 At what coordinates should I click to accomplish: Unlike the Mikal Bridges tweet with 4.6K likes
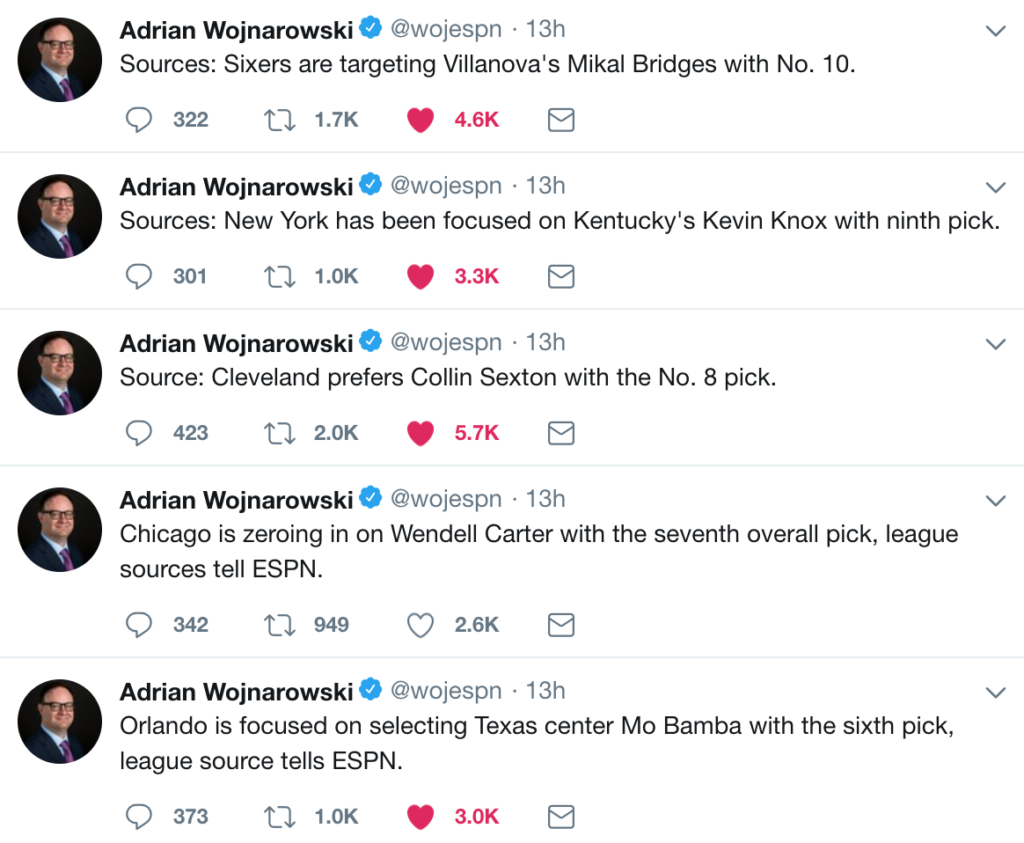pos(421,120)
